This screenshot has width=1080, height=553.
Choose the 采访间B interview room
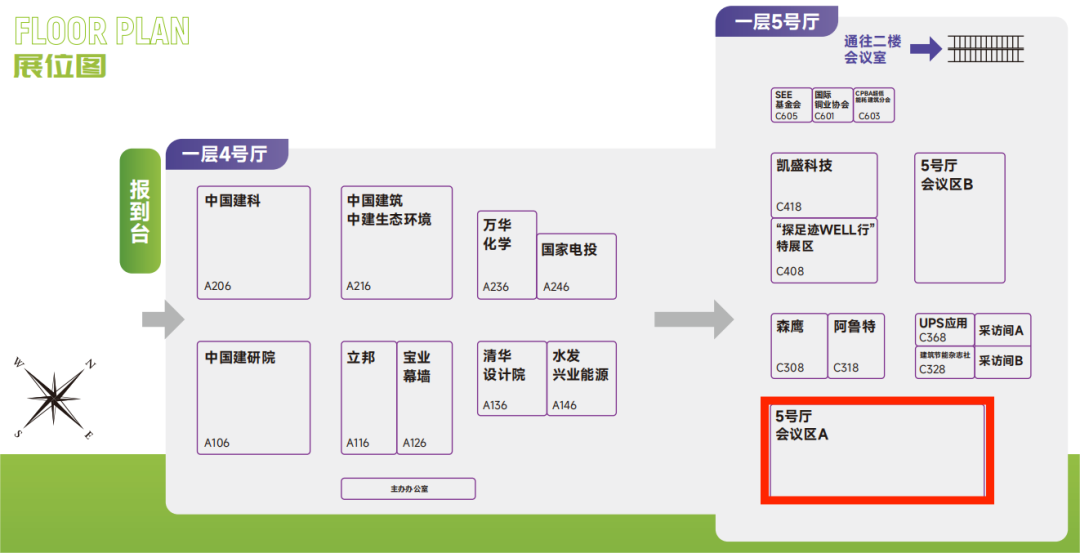click(x=1003, y=362)
